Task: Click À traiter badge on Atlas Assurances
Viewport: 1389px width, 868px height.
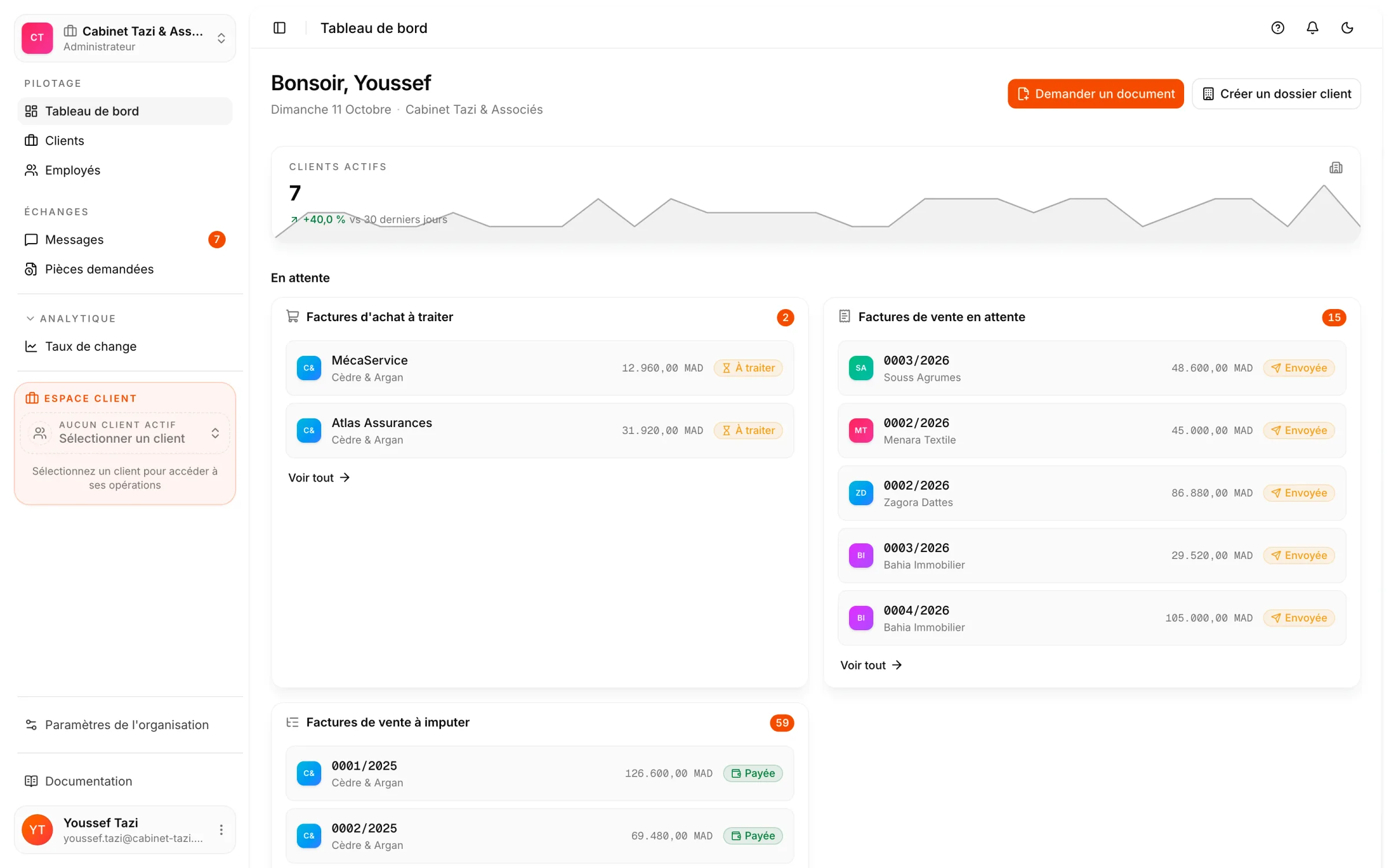Action: coord(748,431)
